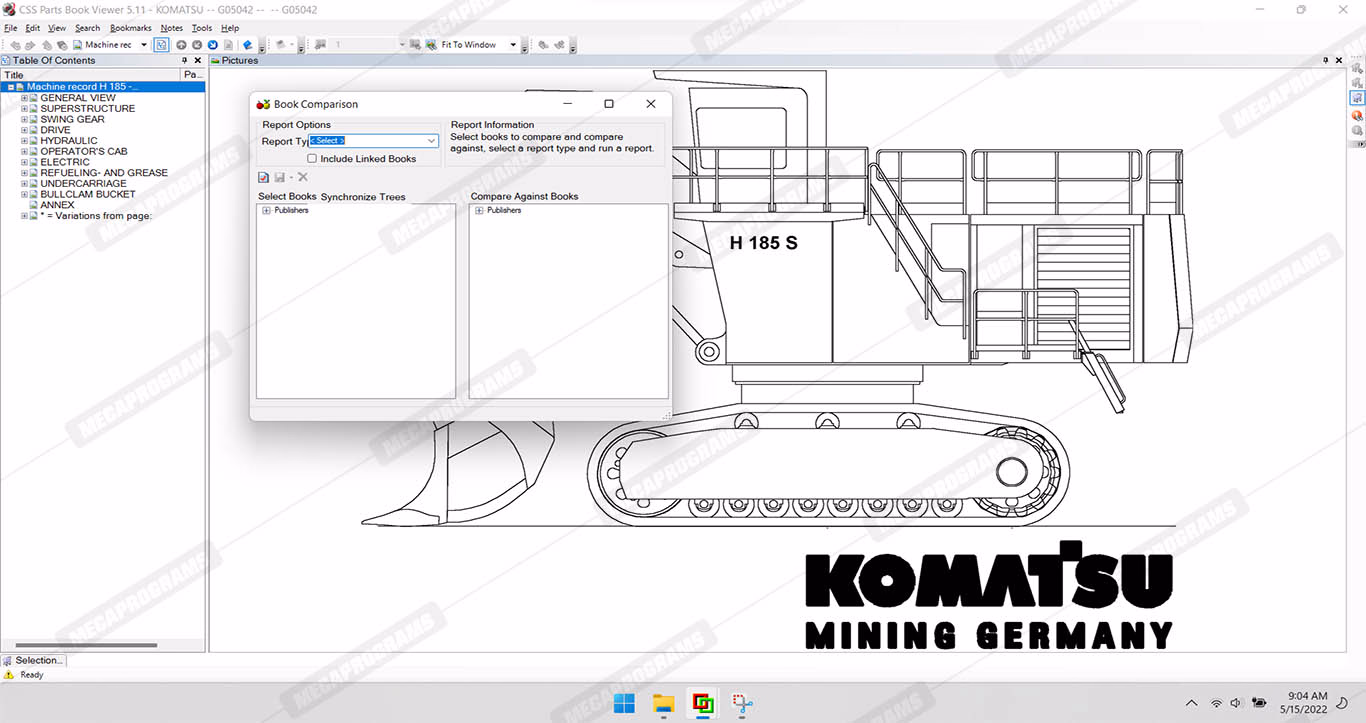Open the Tools menu
This screenshot has width=1366, height=723.
pos(201,28)
